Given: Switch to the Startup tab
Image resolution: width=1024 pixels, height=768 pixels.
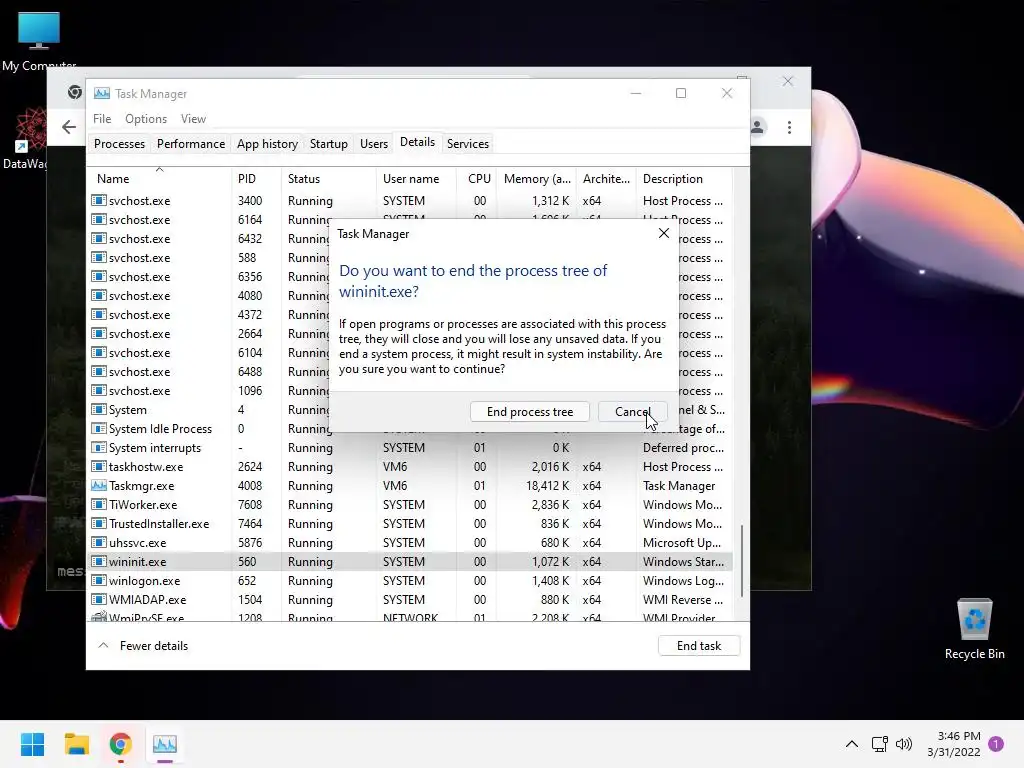Looking at the screenshot, I should point(328,144).
